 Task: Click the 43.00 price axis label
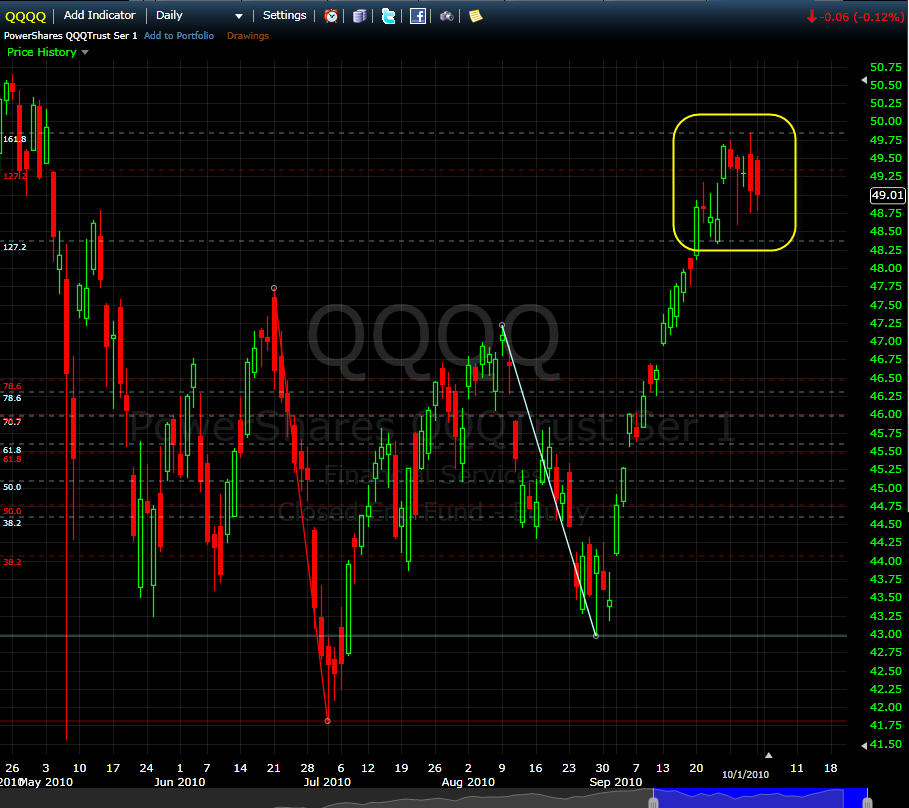pos(886,634)
